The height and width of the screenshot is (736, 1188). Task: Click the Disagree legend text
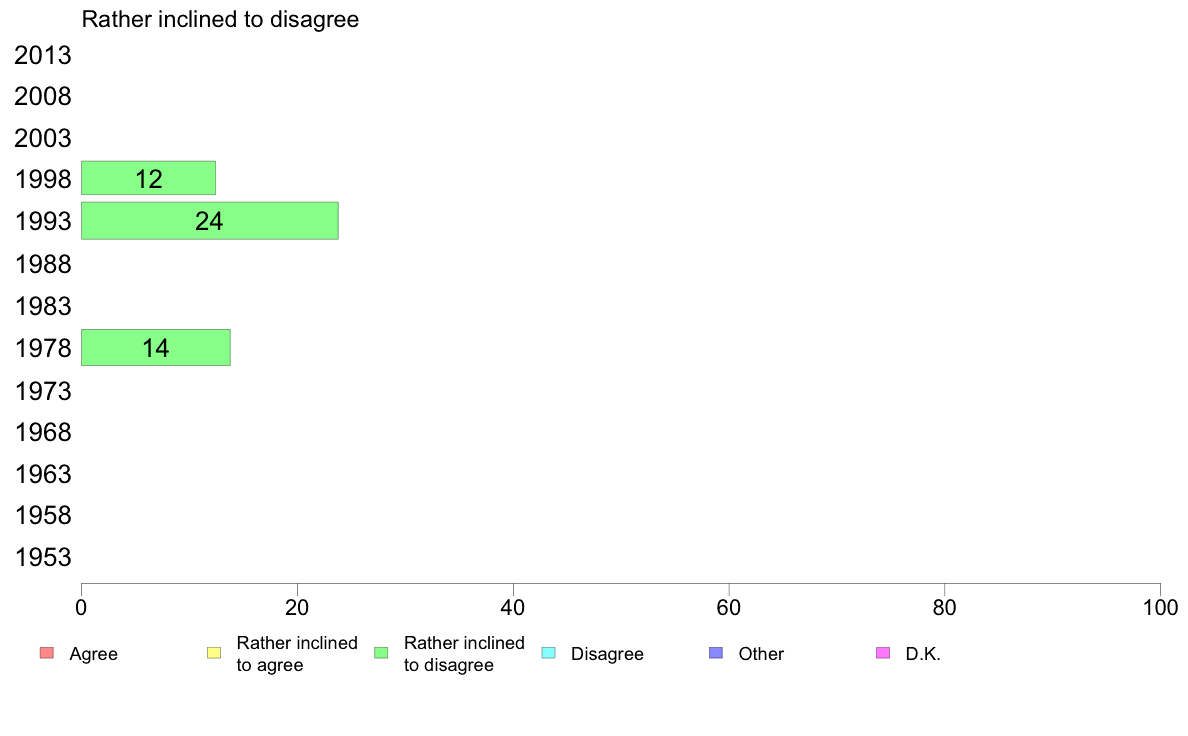click(607, 654)
